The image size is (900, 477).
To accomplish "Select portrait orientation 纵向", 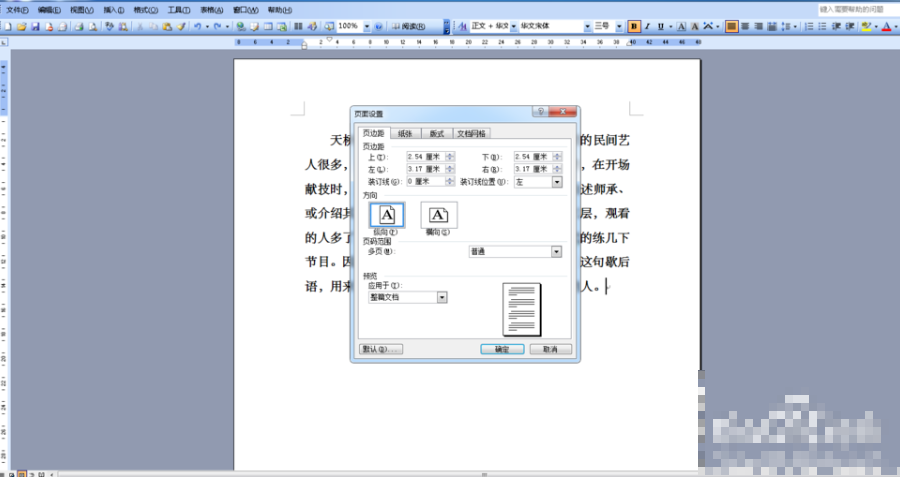I will [387, 215].
